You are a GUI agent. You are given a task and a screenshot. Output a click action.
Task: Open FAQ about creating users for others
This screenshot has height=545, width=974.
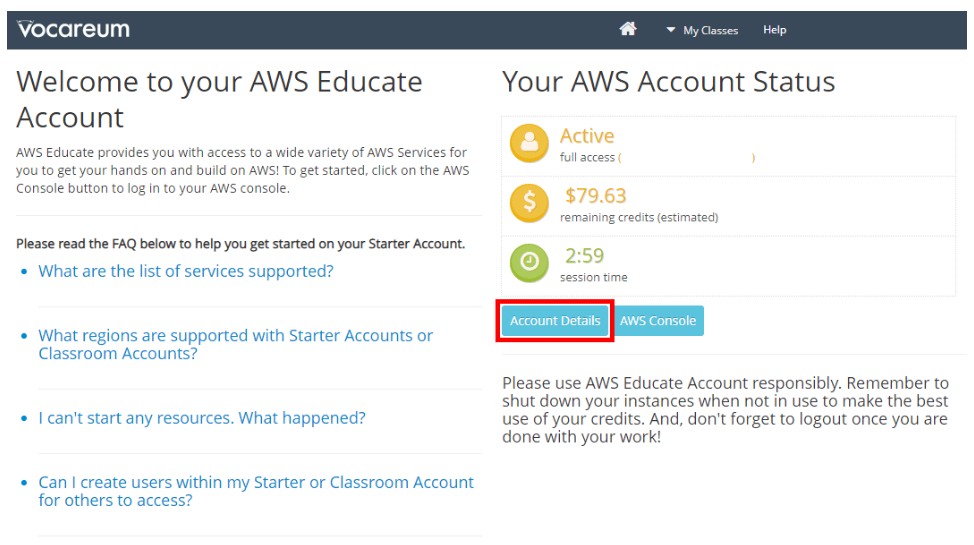tap(256, 491)
